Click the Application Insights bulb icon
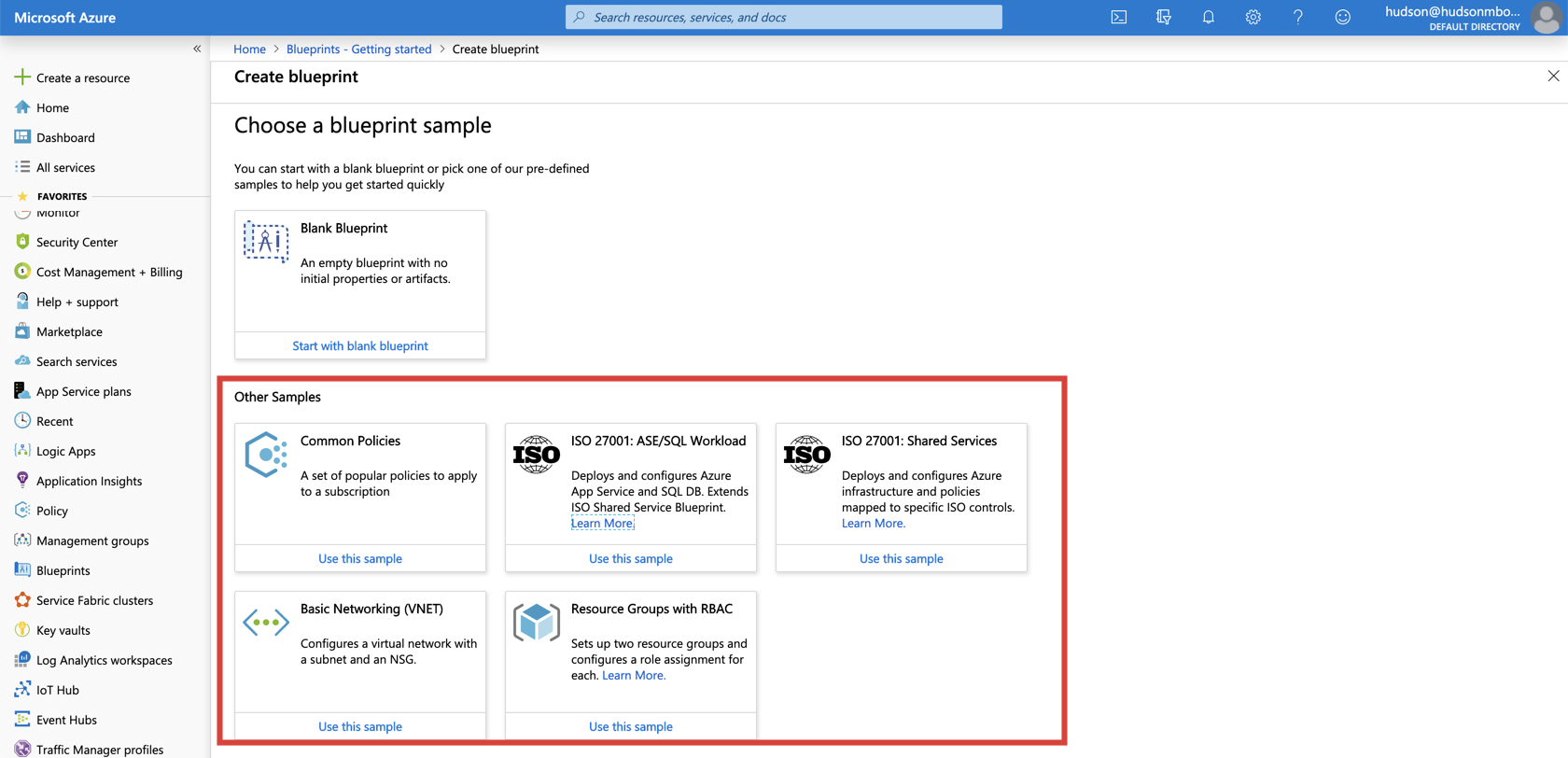The height and width of the screenshot is (758, 1568). coord(22,481)
